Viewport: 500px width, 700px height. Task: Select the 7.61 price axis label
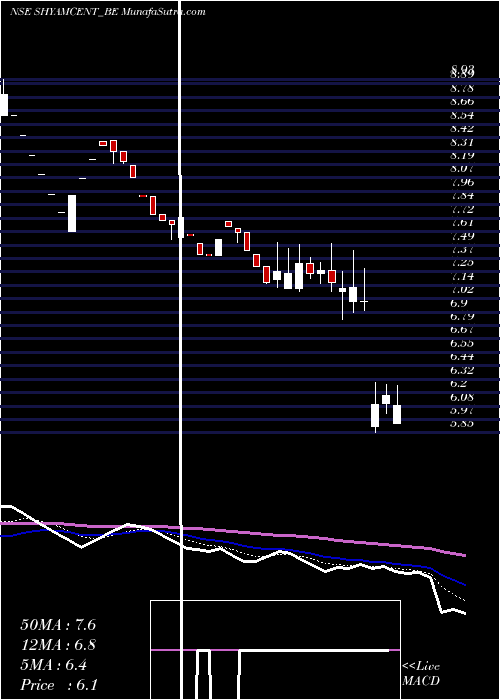(x=462, y=222)
